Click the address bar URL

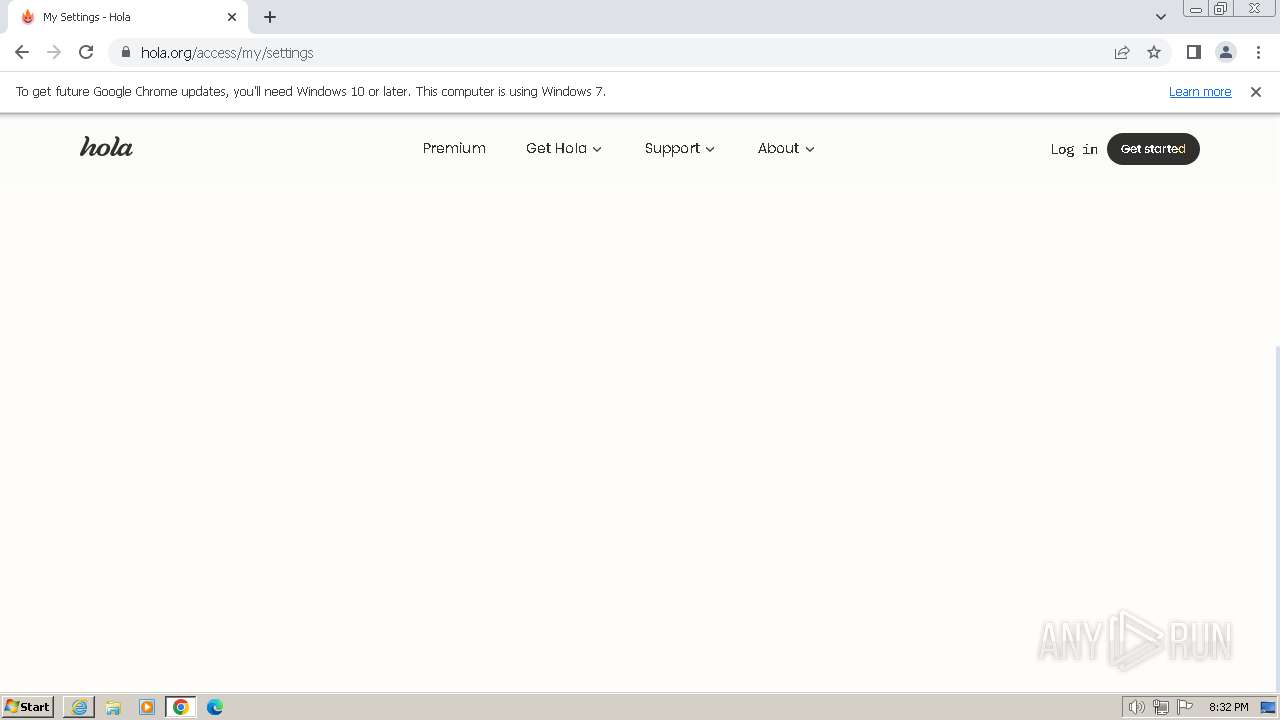pos(227,52)
